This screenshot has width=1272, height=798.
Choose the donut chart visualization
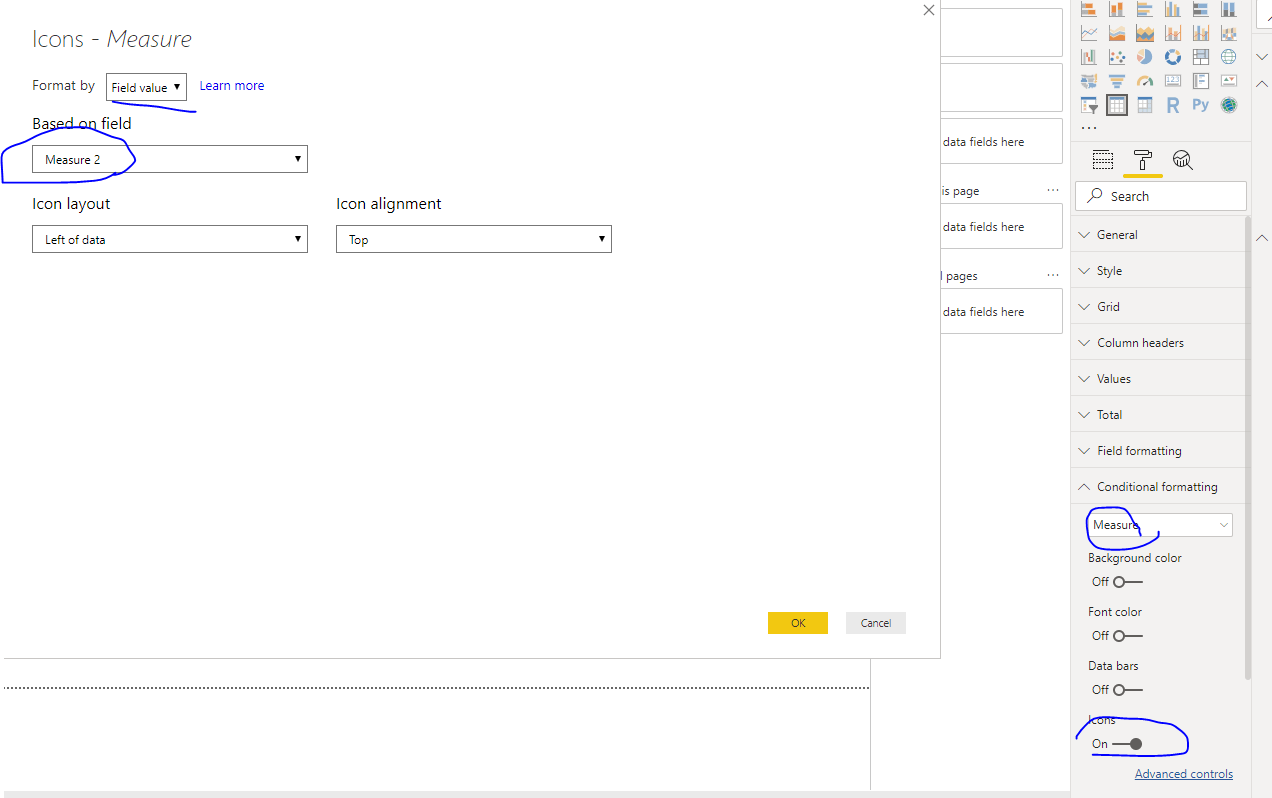pyautogui.click(x=1173, y=57)
